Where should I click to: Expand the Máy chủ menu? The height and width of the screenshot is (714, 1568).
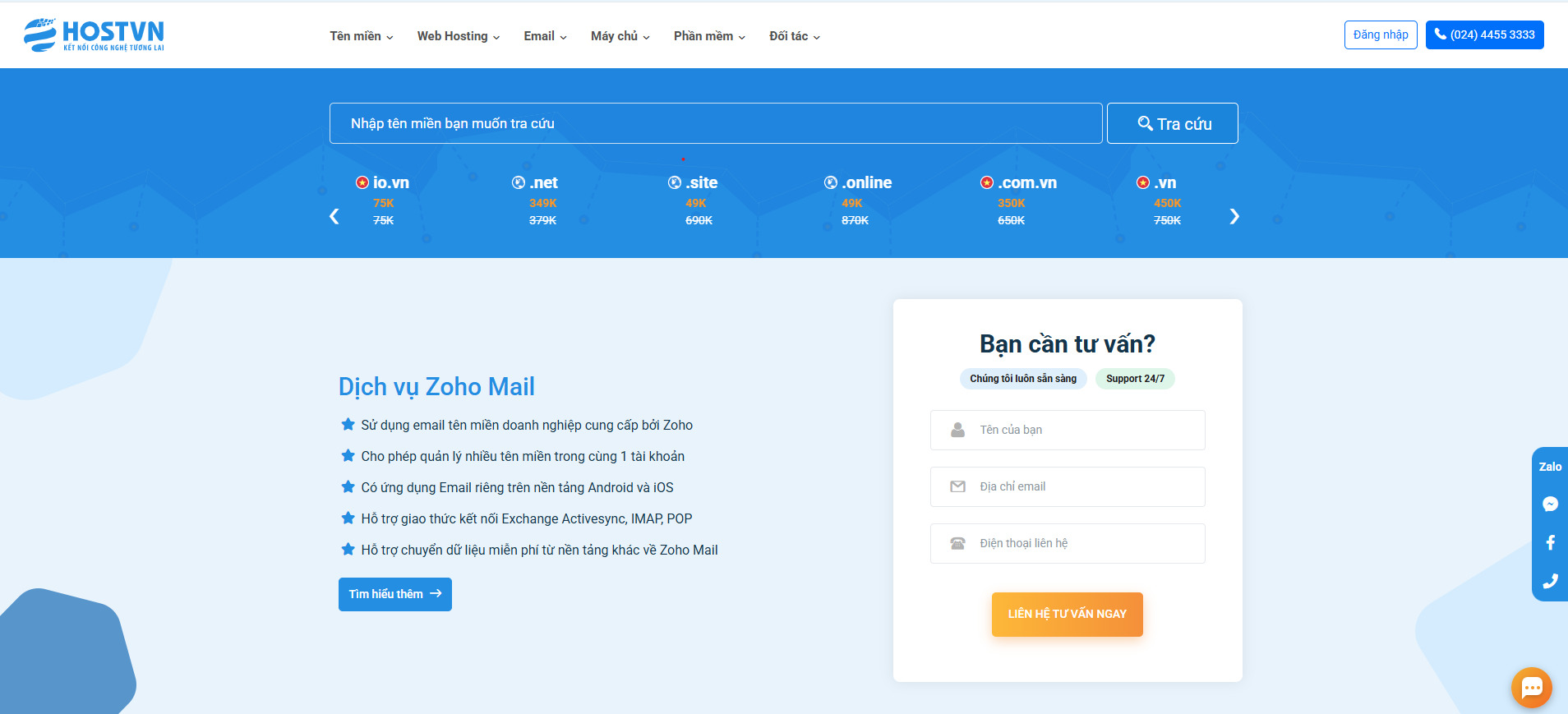point(620,36)
